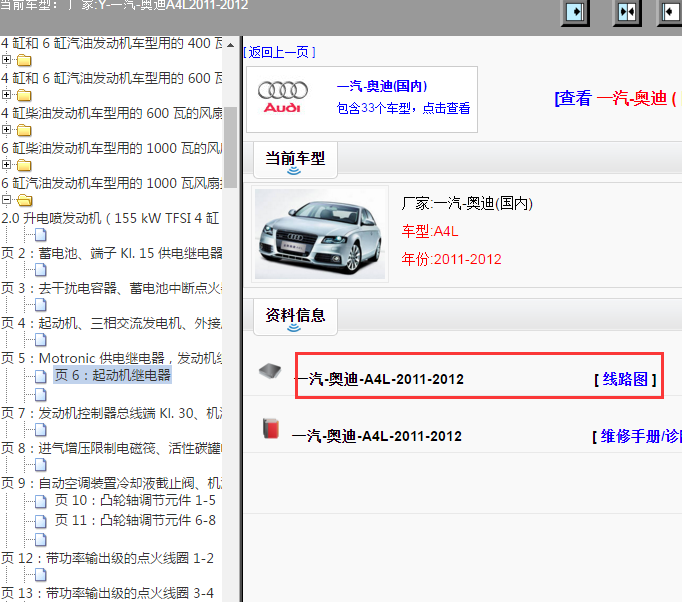Click the silver Audi A4L car thumbnail
Image resolution: width=682 pixels, height=602 pixels.
click(320, 234)
